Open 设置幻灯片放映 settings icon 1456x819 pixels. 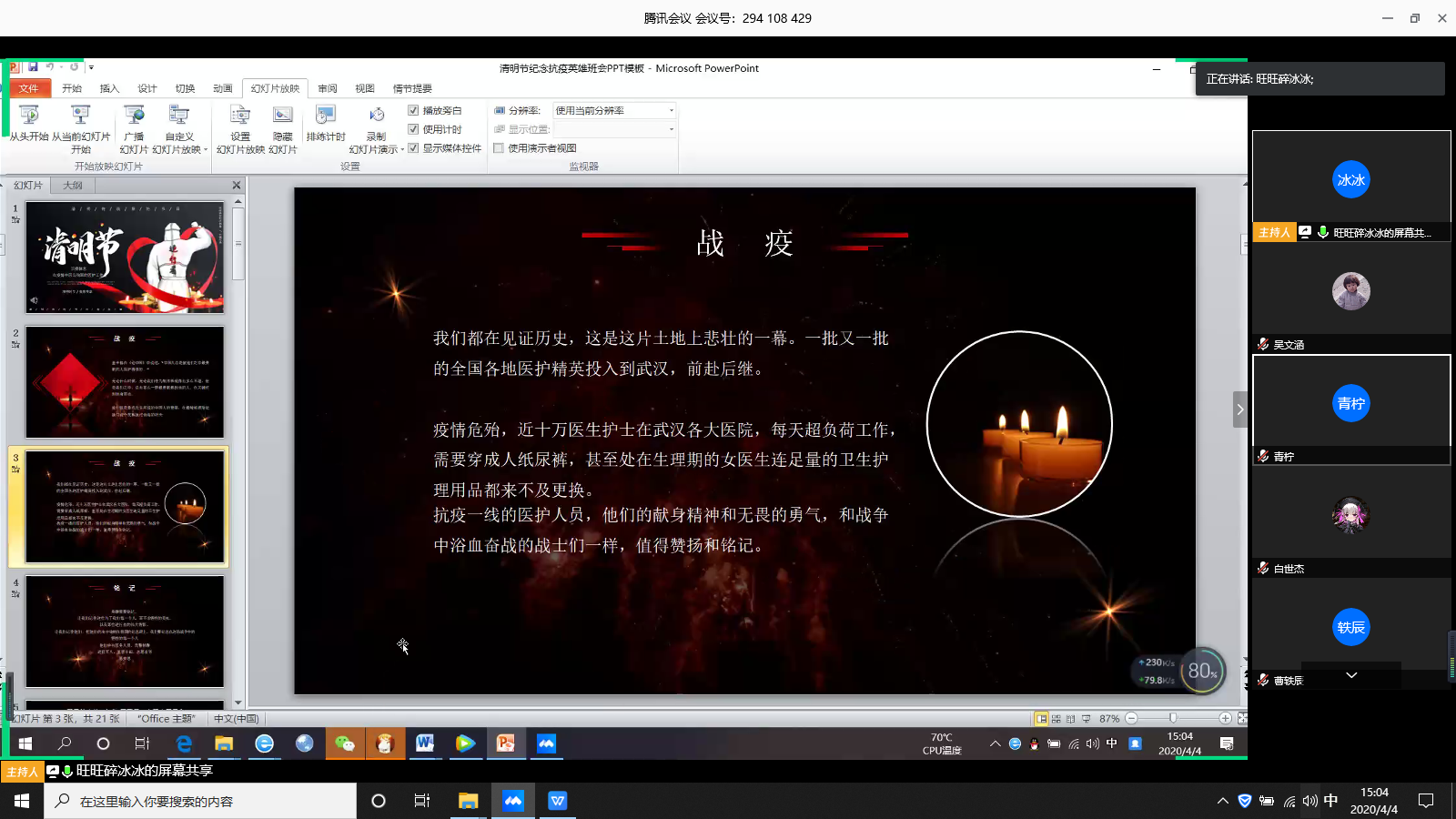point(240,116)
